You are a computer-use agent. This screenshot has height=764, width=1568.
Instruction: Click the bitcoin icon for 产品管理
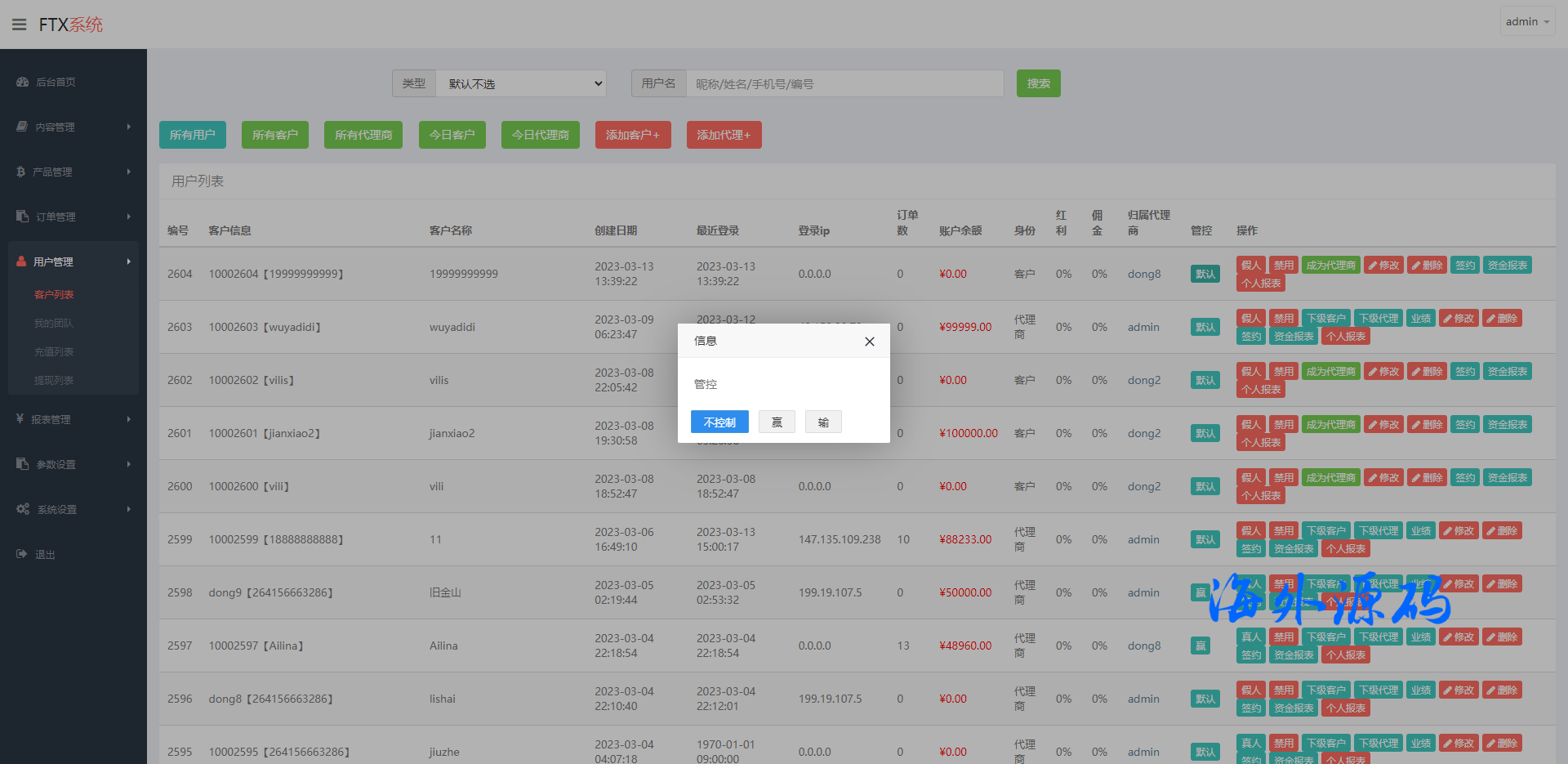coord(20,172)
